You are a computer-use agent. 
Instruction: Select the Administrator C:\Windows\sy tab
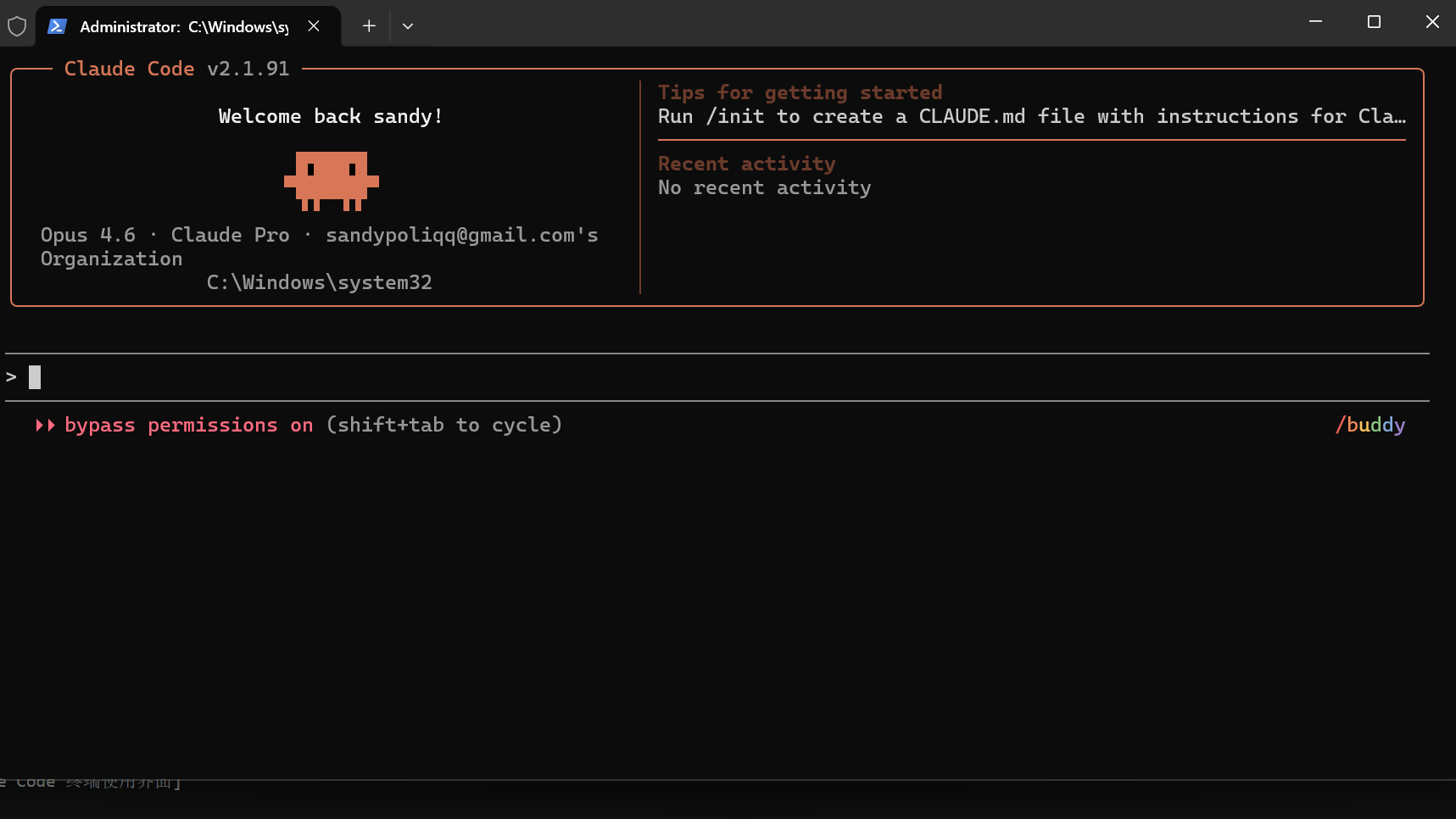pyautogui.click(x=188, y=26)
